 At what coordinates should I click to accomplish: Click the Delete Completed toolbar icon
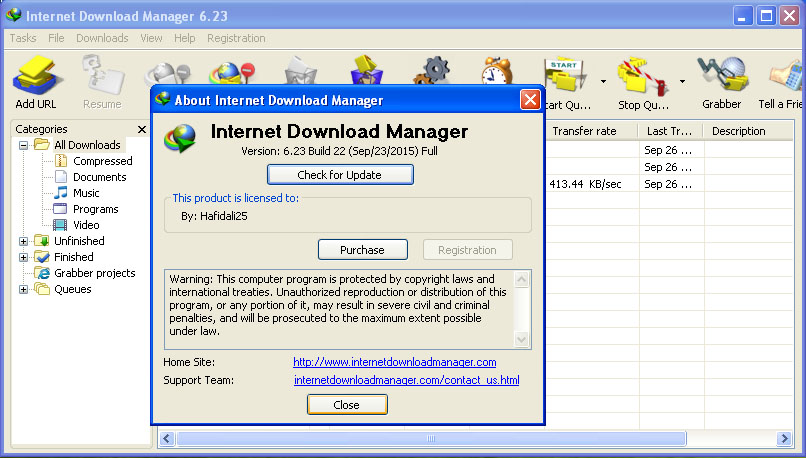(x=367, y=70)
